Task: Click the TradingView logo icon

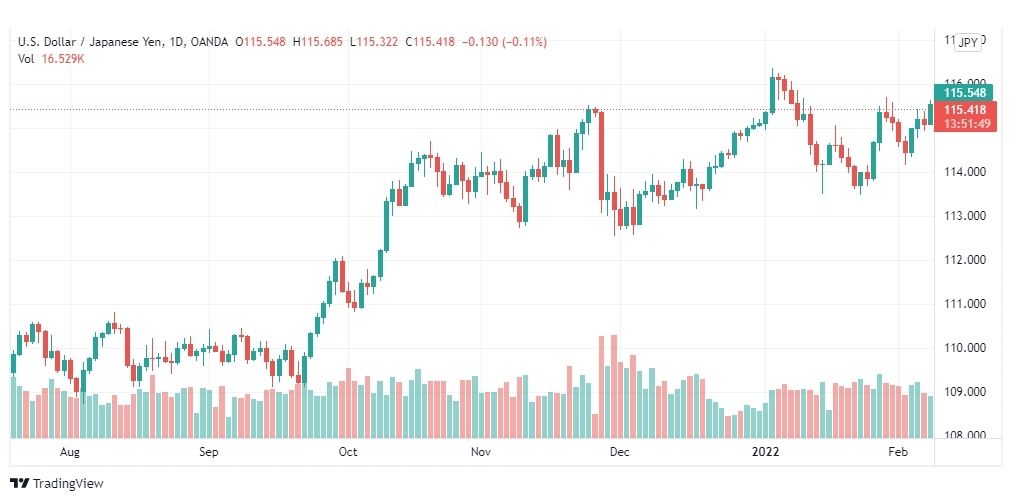Action: (20, 483)
